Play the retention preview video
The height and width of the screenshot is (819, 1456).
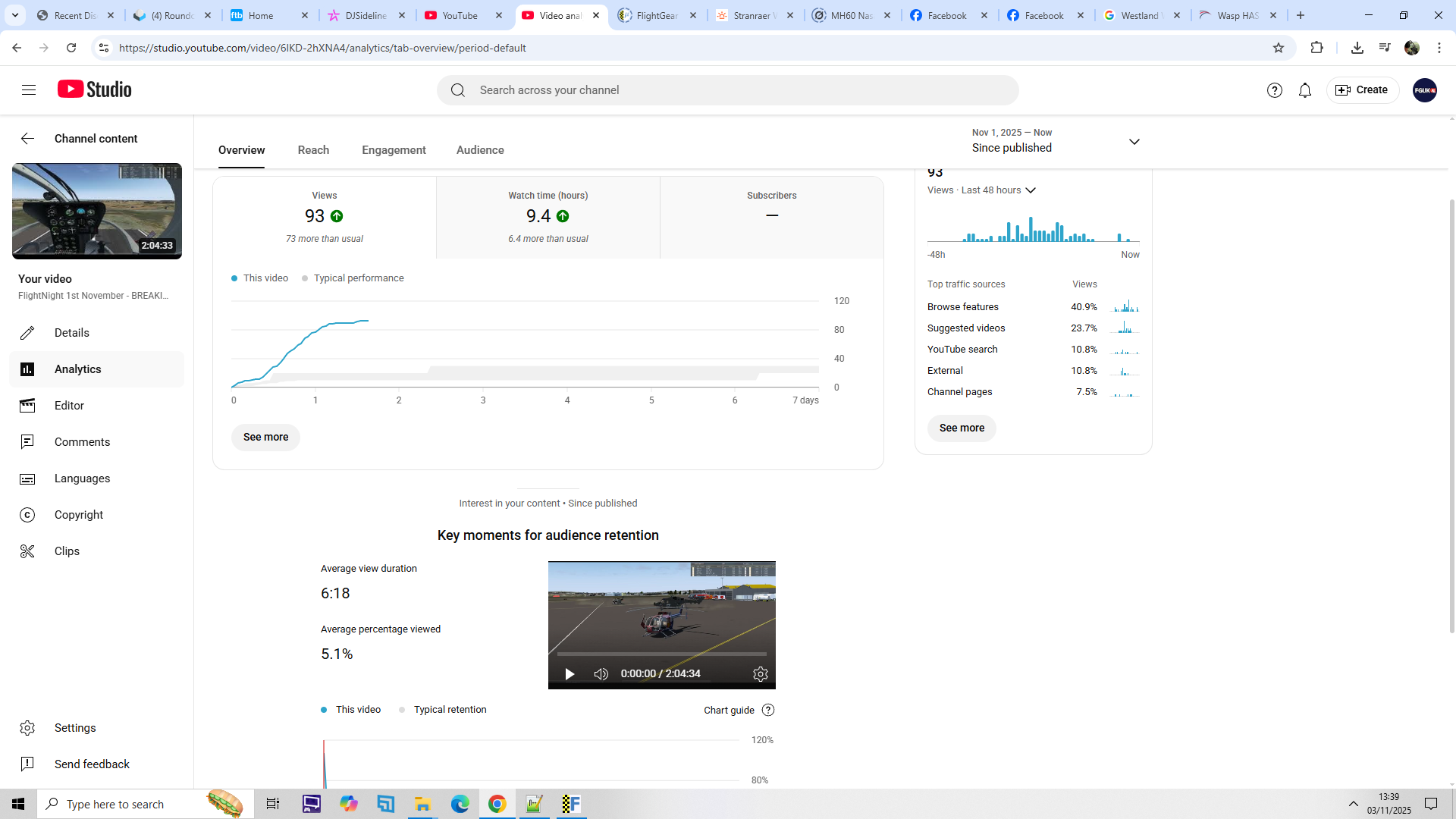[x=570, y=674]
